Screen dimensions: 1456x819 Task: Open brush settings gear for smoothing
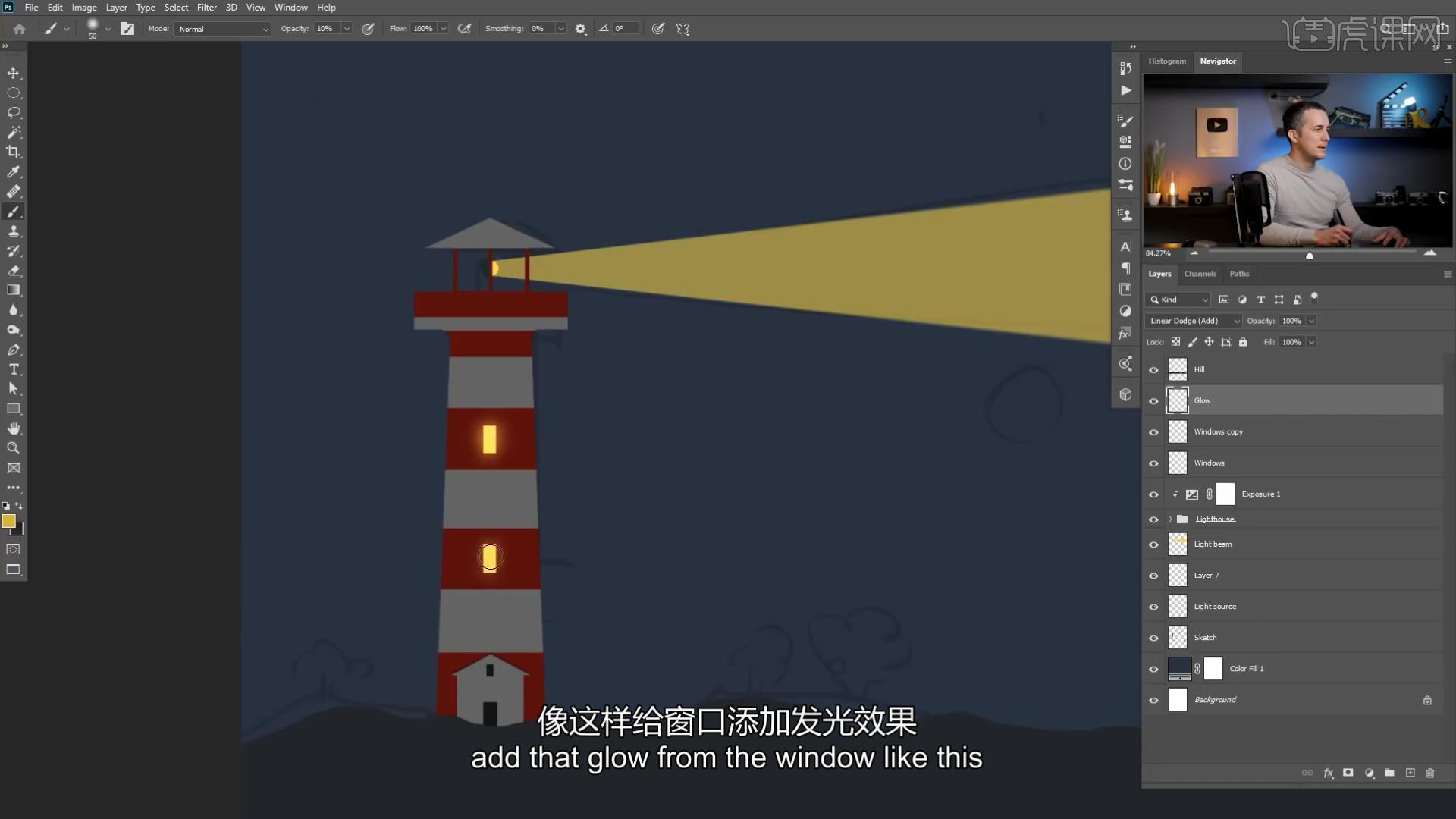click(x=581, y=29)
